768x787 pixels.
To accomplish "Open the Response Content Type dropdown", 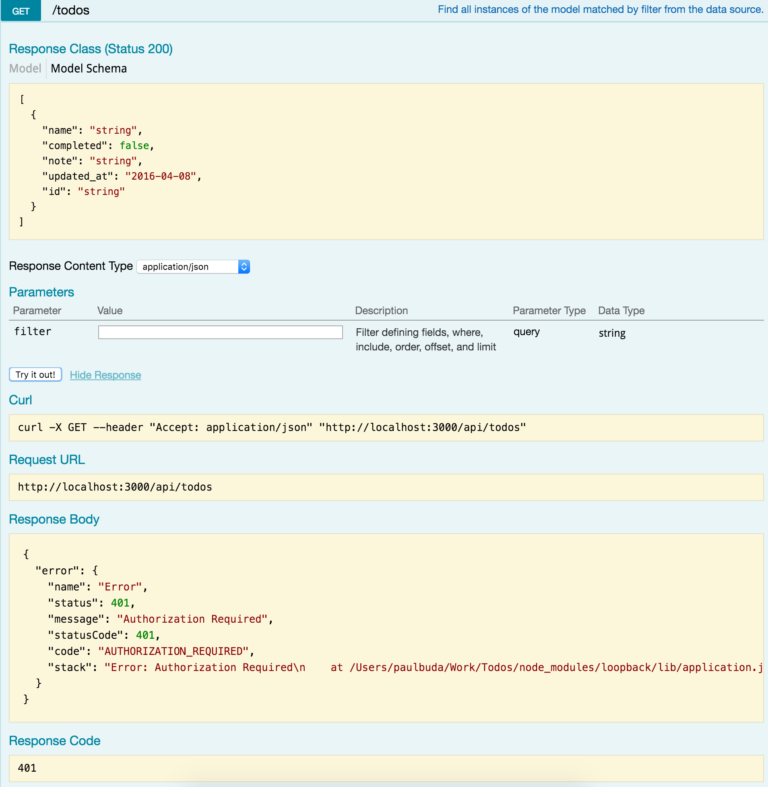I will point(193,267).
